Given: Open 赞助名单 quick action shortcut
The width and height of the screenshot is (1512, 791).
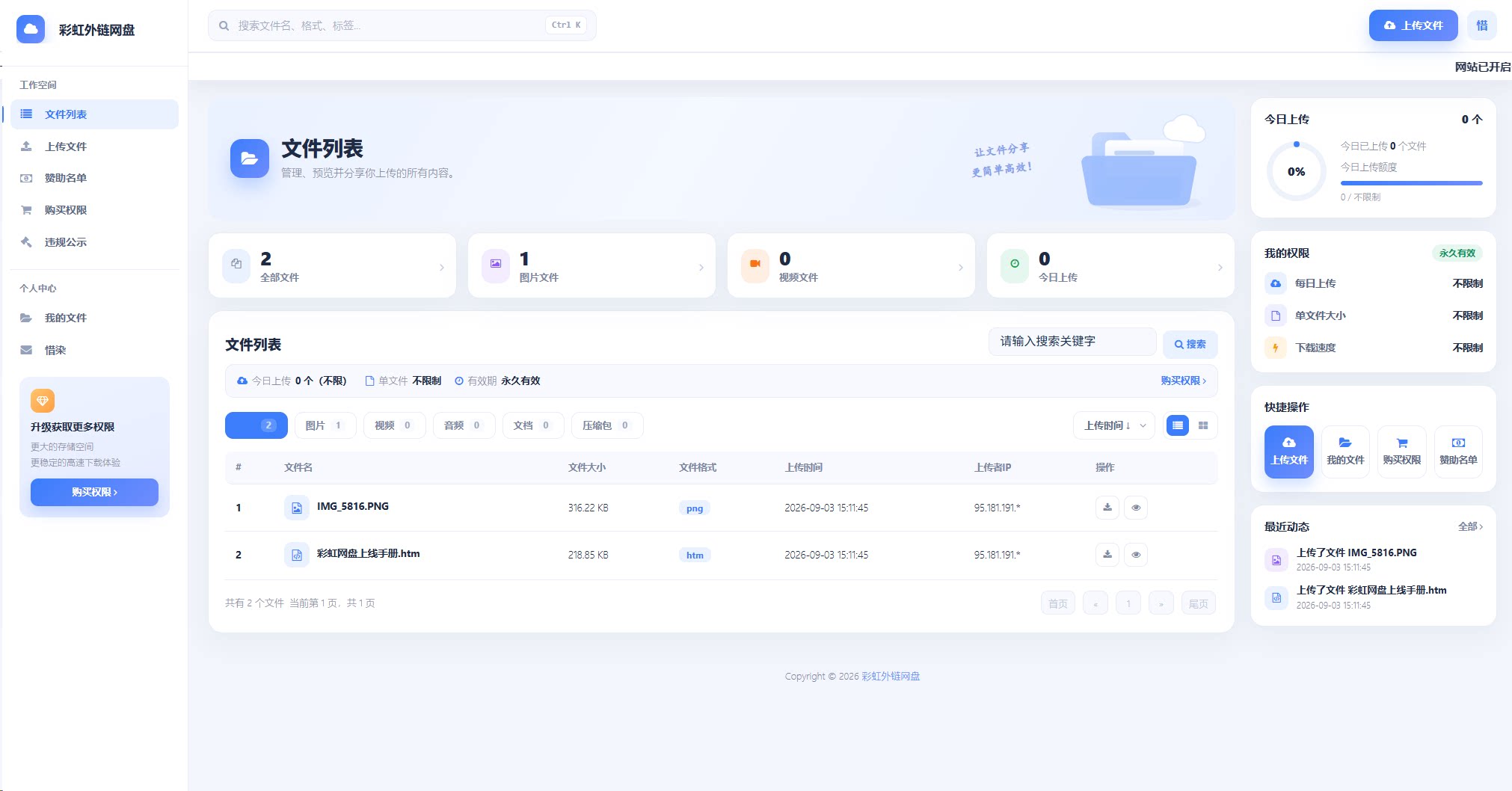Looking at the screenshot, I should pyautogui.click(x=1458, y=452).
